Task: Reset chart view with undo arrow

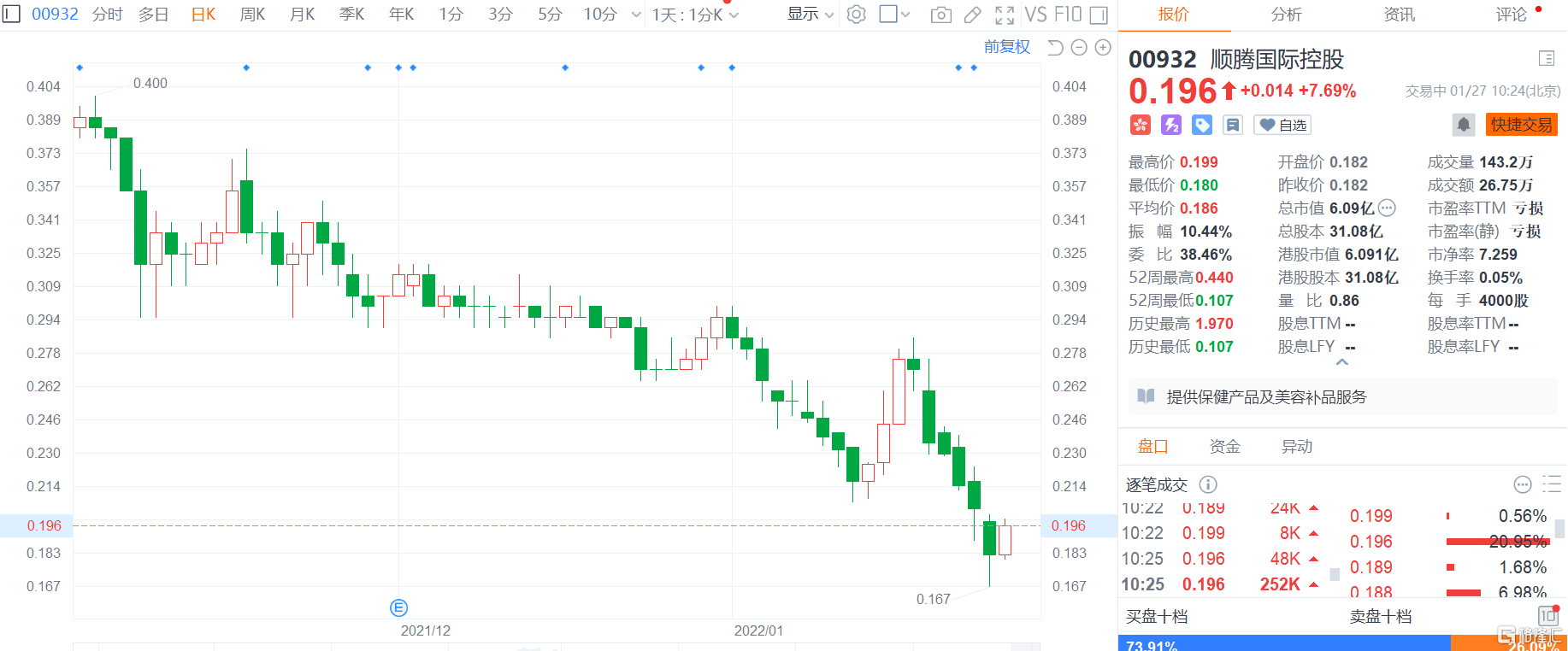Action: [x=1055, y=48]
